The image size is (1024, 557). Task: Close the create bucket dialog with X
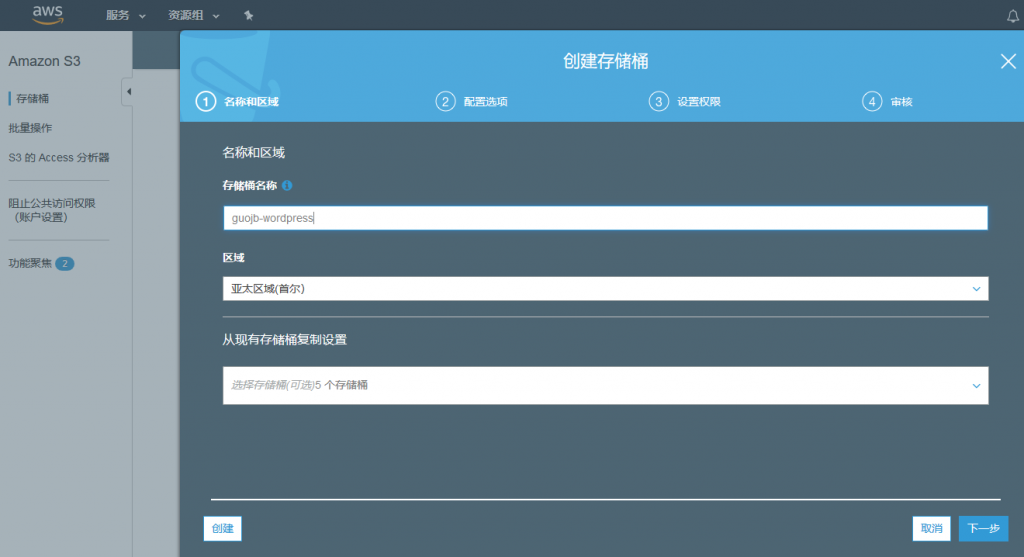1008,61
